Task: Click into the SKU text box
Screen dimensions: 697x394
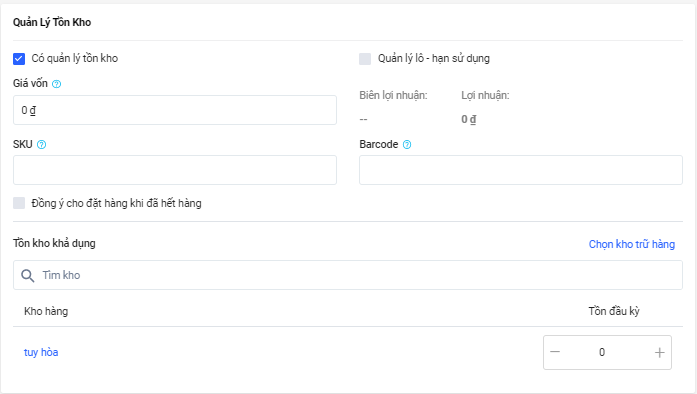Action: 175,170
